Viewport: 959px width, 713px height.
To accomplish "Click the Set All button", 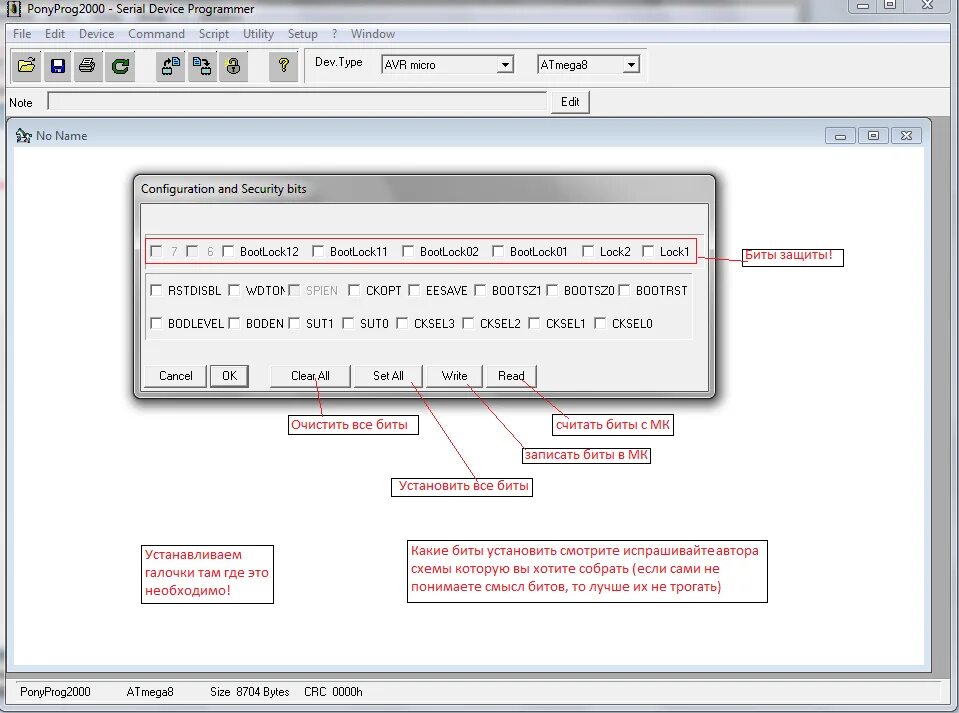I will tap(388, 376).
